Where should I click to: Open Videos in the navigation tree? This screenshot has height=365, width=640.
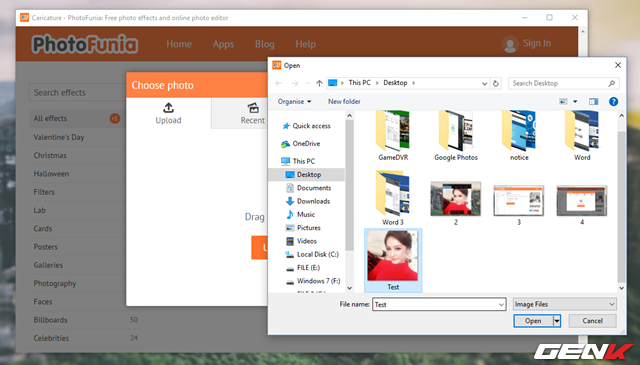tap(307, 241)
